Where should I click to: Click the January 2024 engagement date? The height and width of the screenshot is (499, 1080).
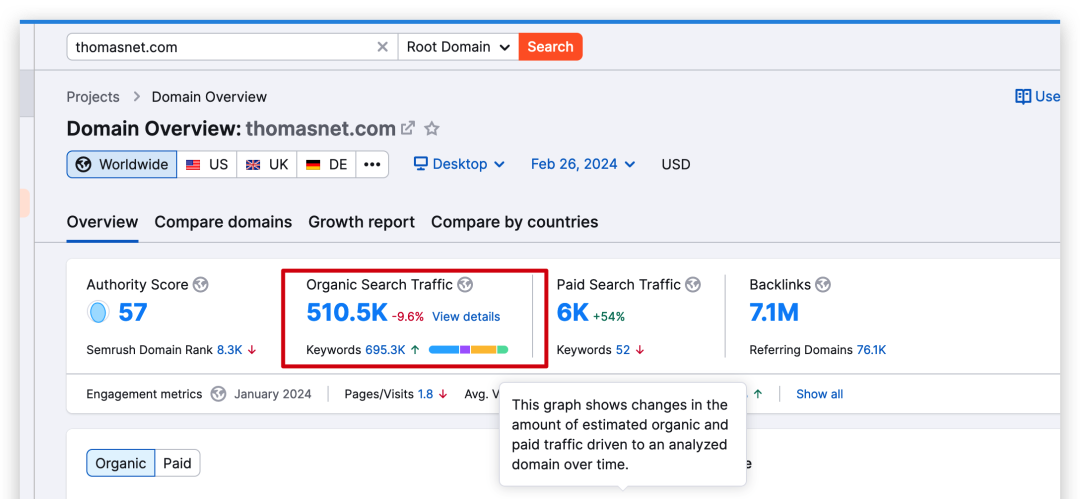tap(273, 394)
